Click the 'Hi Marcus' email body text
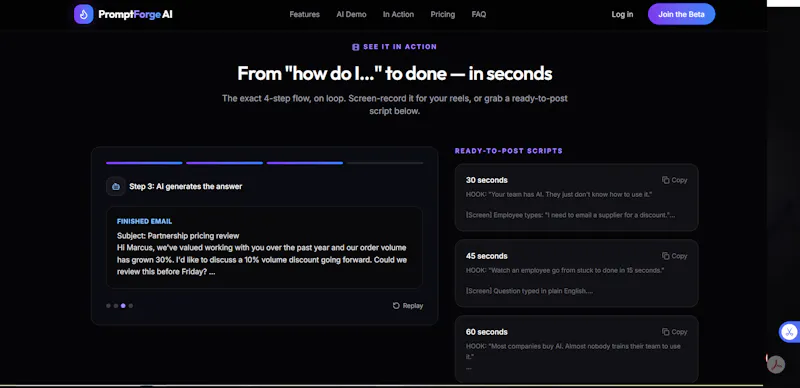This screenshot has height=388, width=800. [x=262, y=260]
